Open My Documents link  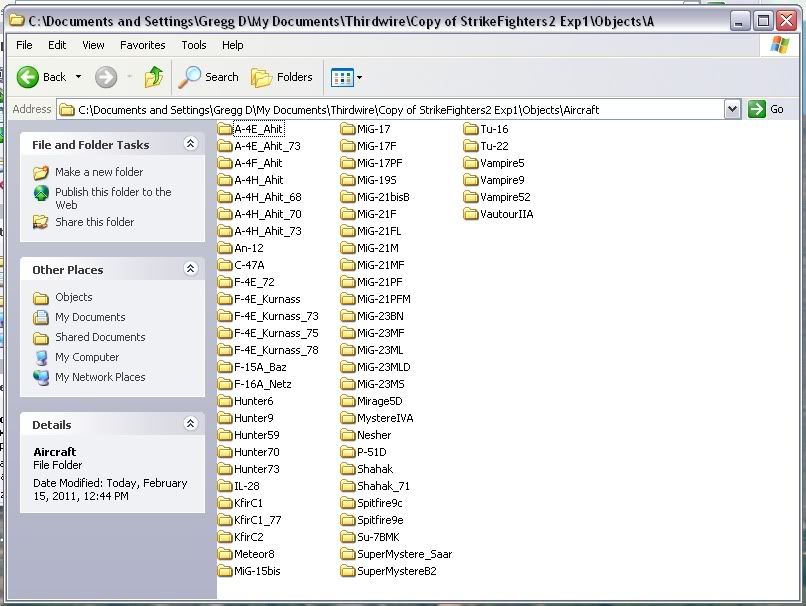pyautogui.click(x=90, y=317)
